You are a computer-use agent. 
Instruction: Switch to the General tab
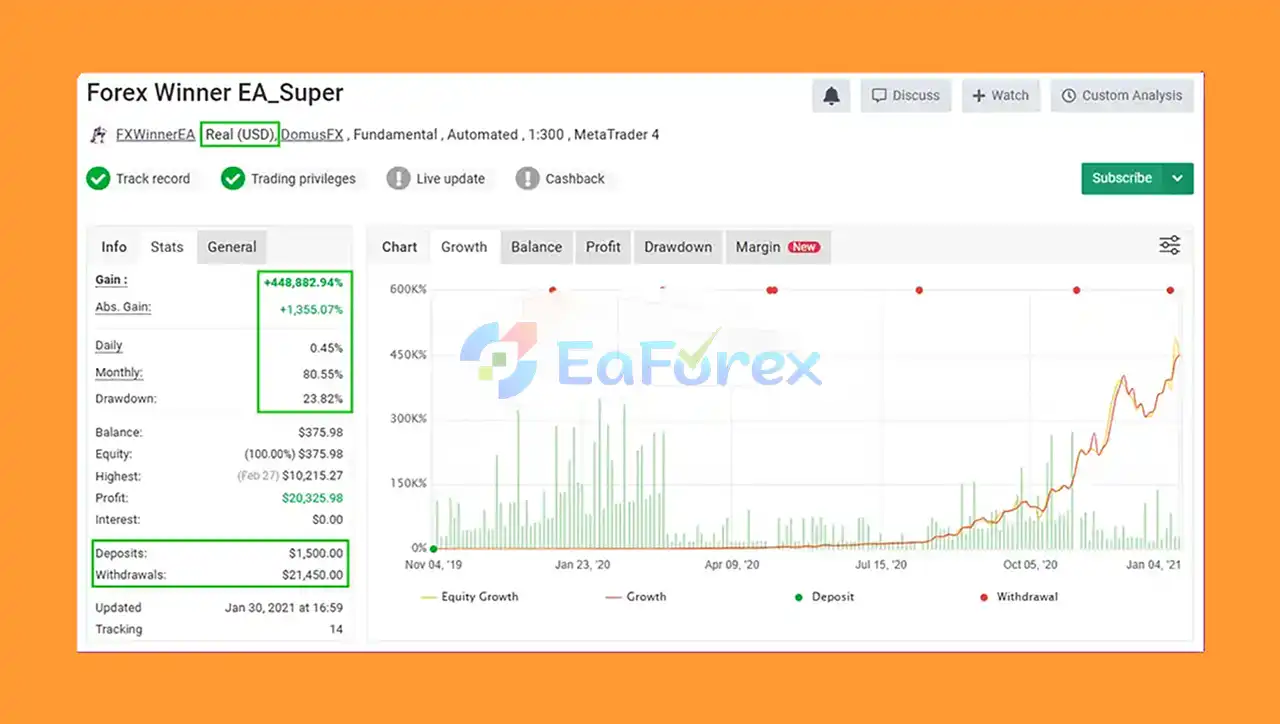[x=232, y=247]
